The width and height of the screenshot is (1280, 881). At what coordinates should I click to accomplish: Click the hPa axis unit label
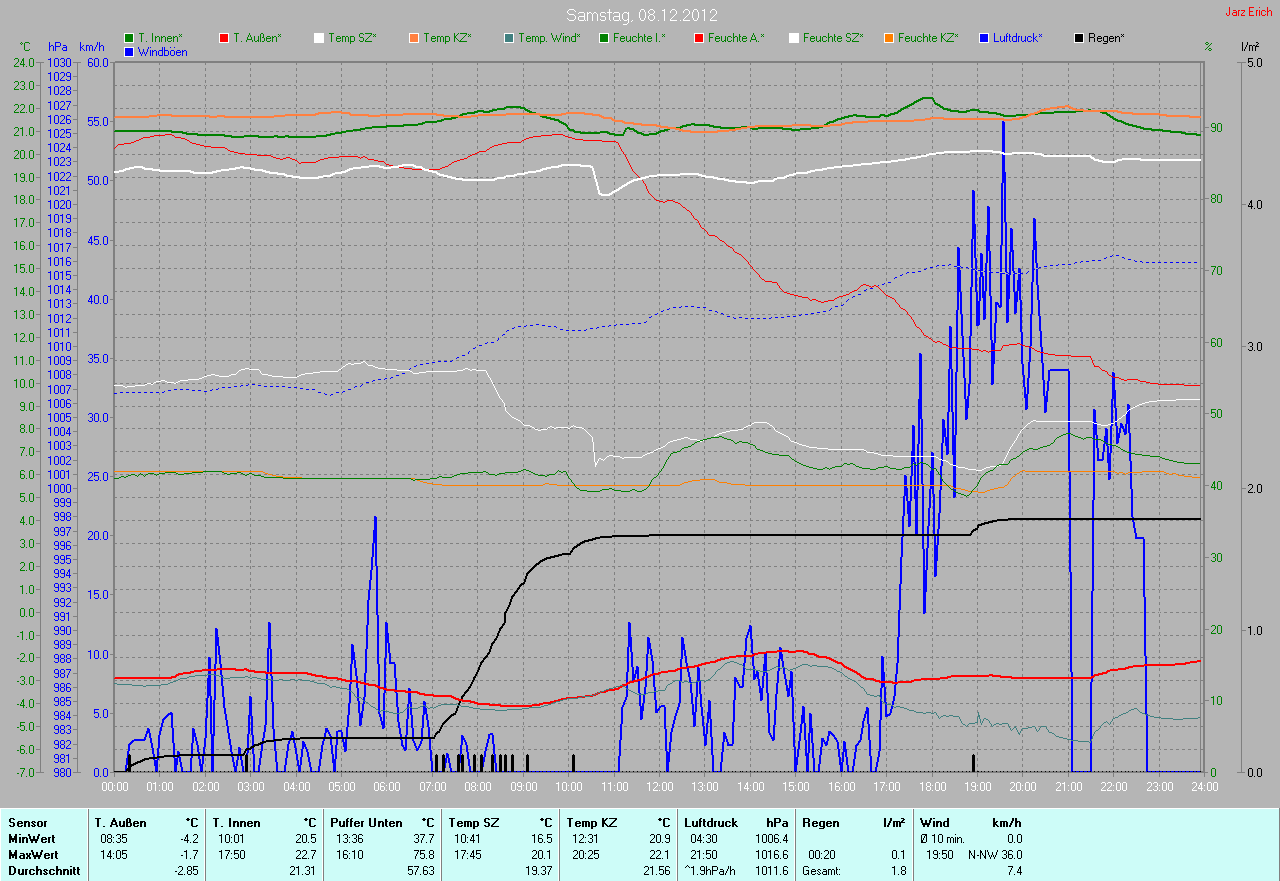[x=58, y=47]
